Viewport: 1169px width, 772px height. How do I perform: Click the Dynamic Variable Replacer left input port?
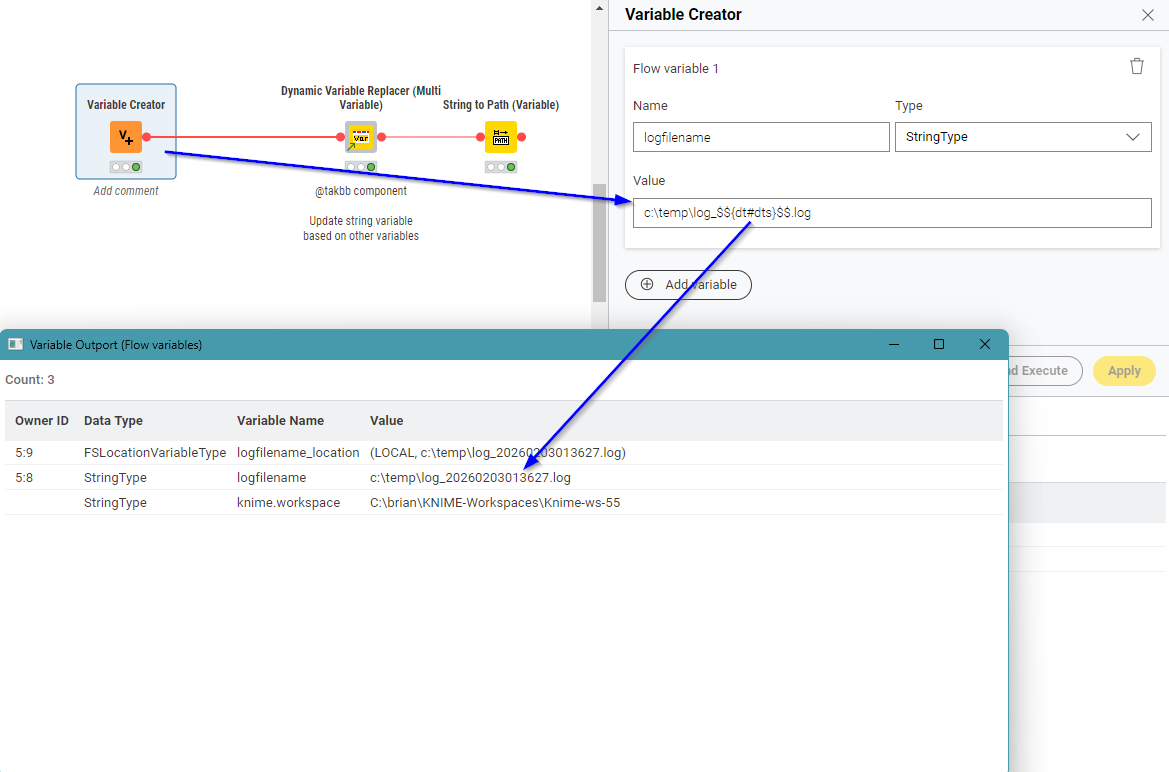point(340,137)
